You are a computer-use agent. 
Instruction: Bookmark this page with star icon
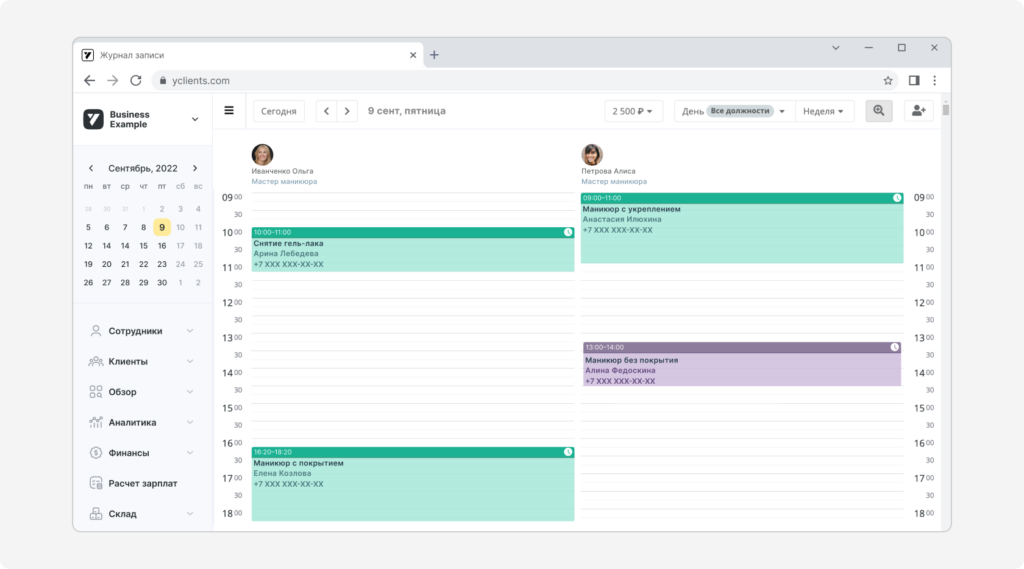[x=888, y=80]
